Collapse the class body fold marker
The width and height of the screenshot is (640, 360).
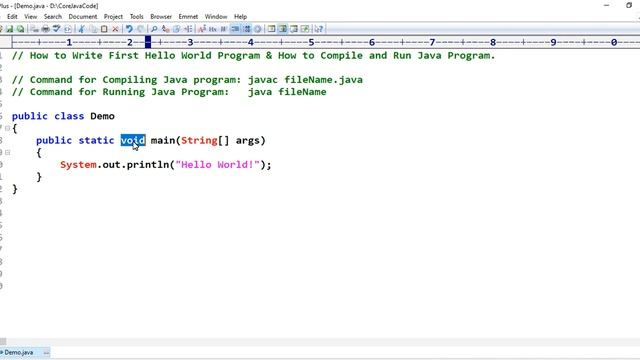7,128
